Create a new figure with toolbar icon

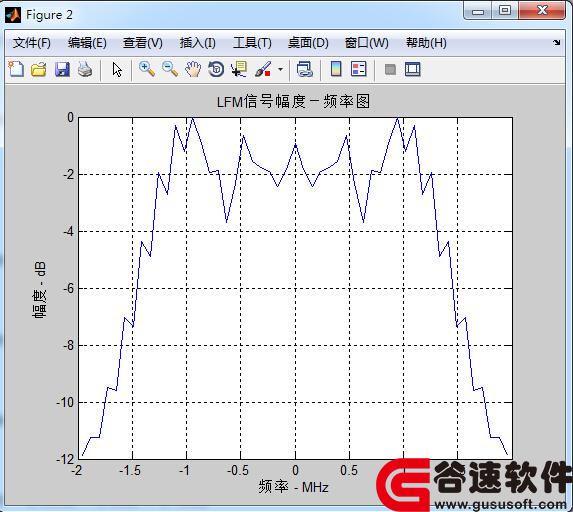pyautogui.click(x=16, y=69)
